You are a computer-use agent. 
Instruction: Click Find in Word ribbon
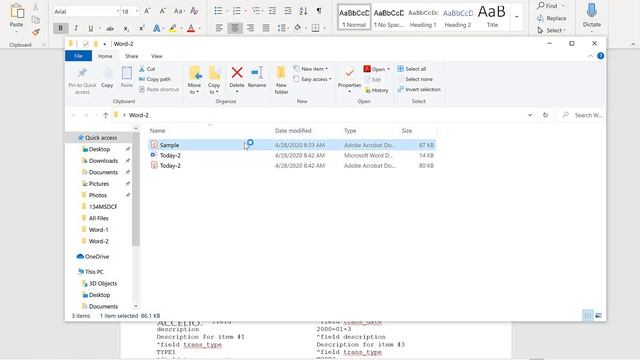click(x=547, y=6)
